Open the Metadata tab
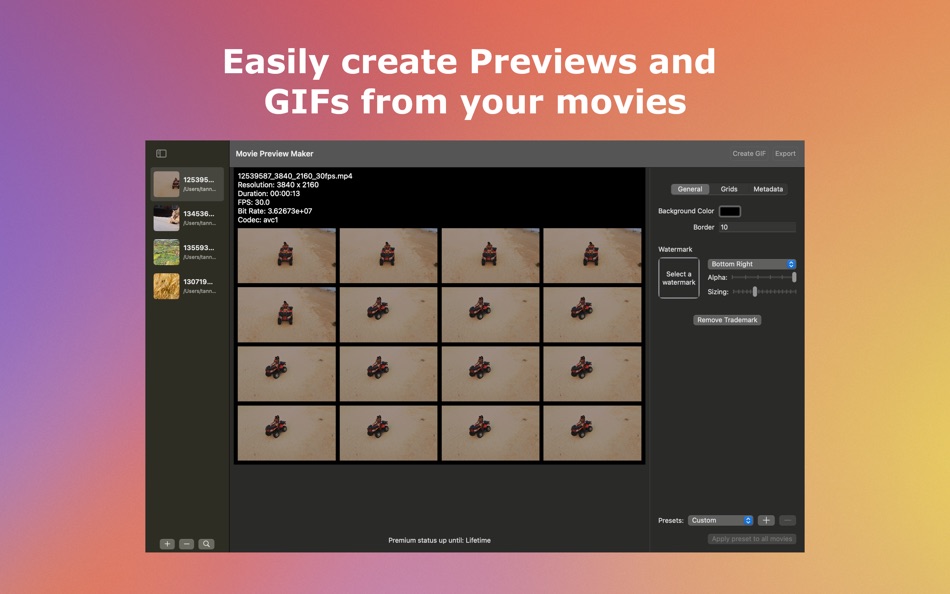The width and height of the screenshot is (950, 594). pos(768,189)
